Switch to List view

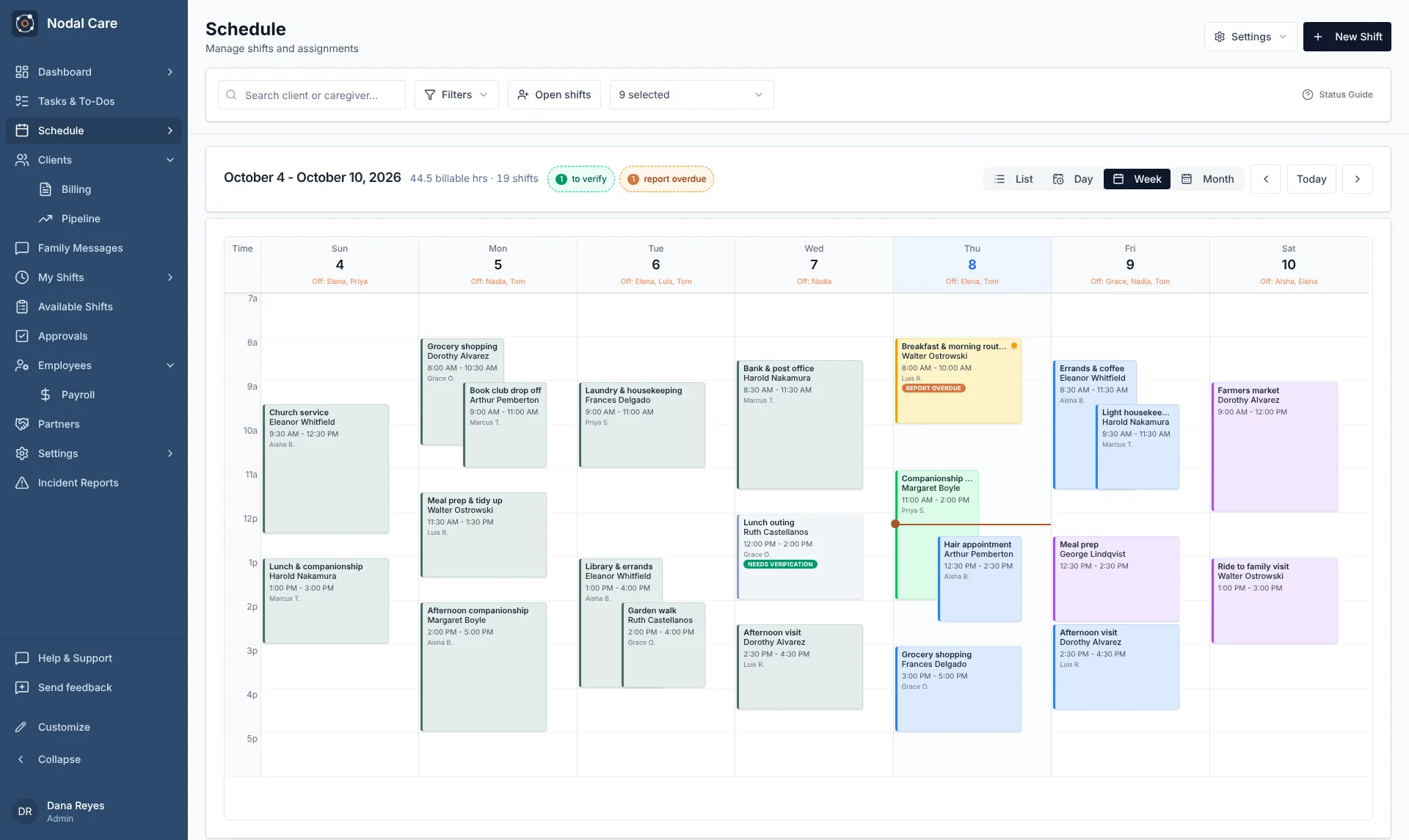1013,179
